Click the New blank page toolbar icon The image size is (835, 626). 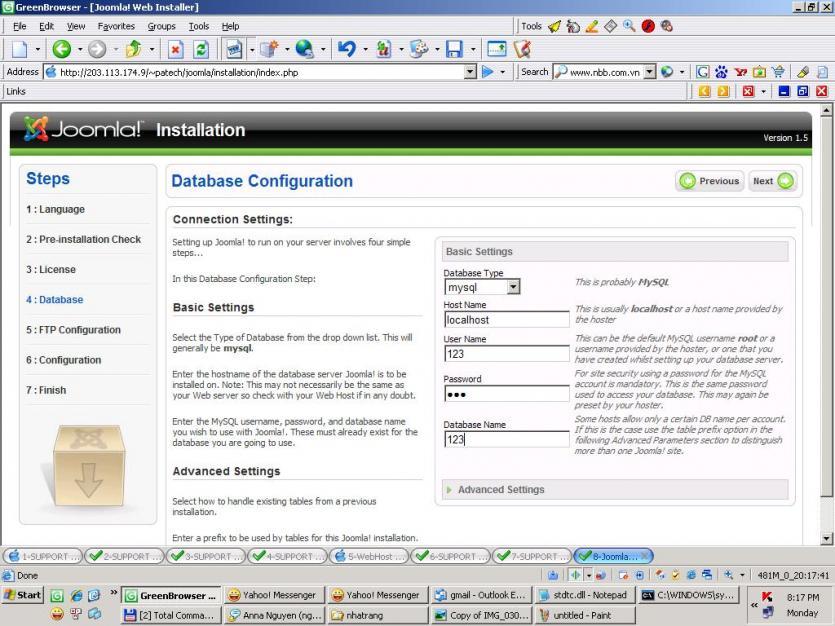(x=20, y=50)
